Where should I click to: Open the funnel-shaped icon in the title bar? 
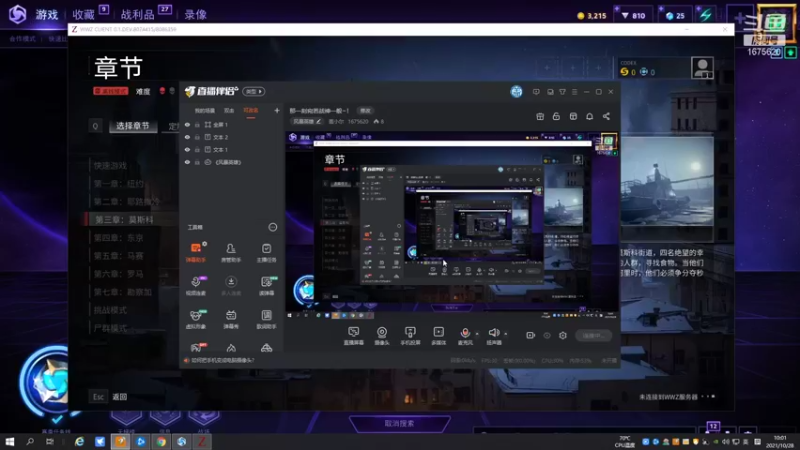click(562, 92)
